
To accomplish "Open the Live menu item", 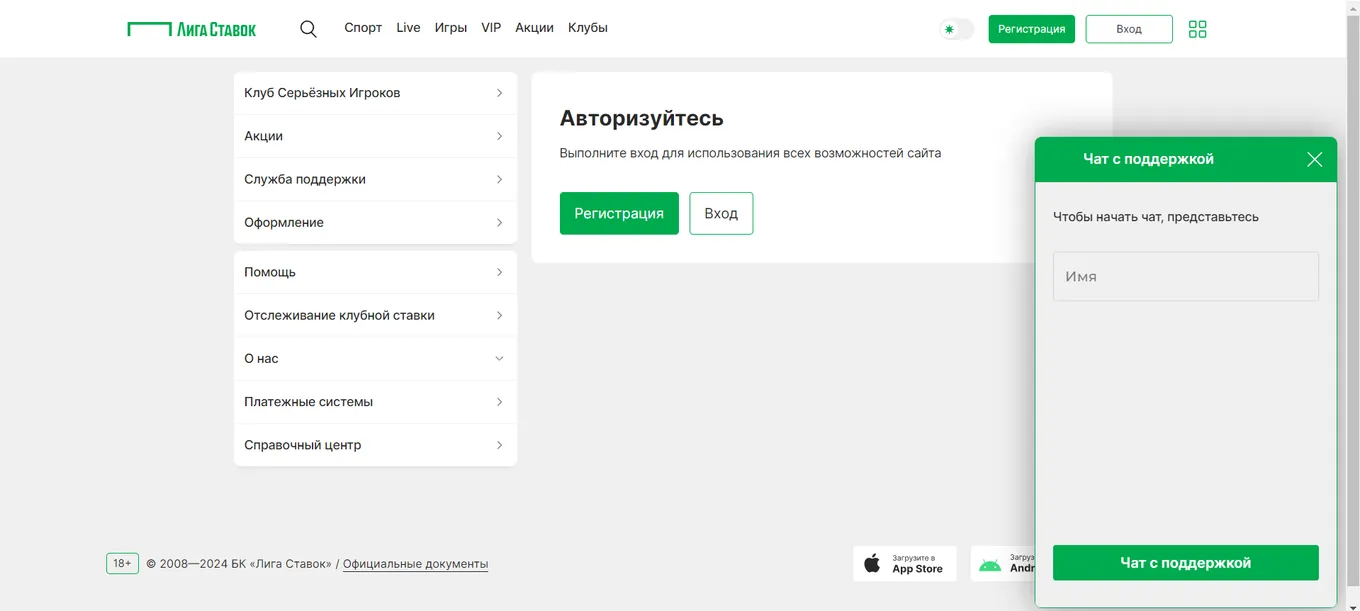I will (x=408, y=28).
